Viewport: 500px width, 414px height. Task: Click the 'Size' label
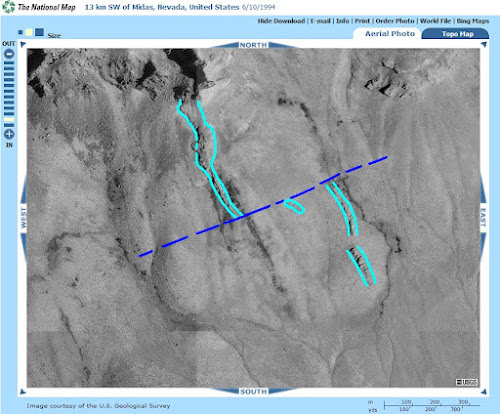tap(54, 35)
